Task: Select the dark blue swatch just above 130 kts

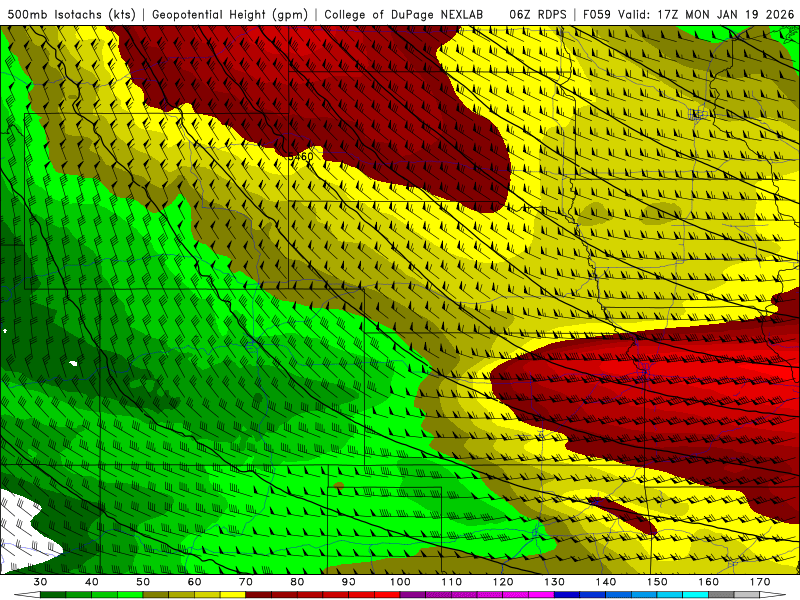Action: (x=567, y=595)
